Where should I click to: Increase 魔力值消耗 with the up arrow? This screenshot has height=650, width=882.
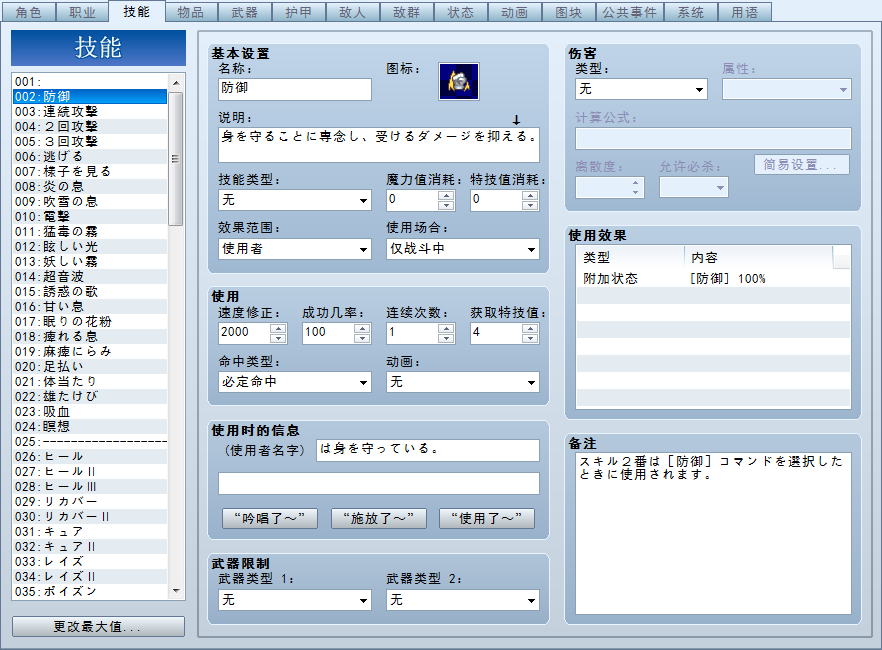click(446, 195)
